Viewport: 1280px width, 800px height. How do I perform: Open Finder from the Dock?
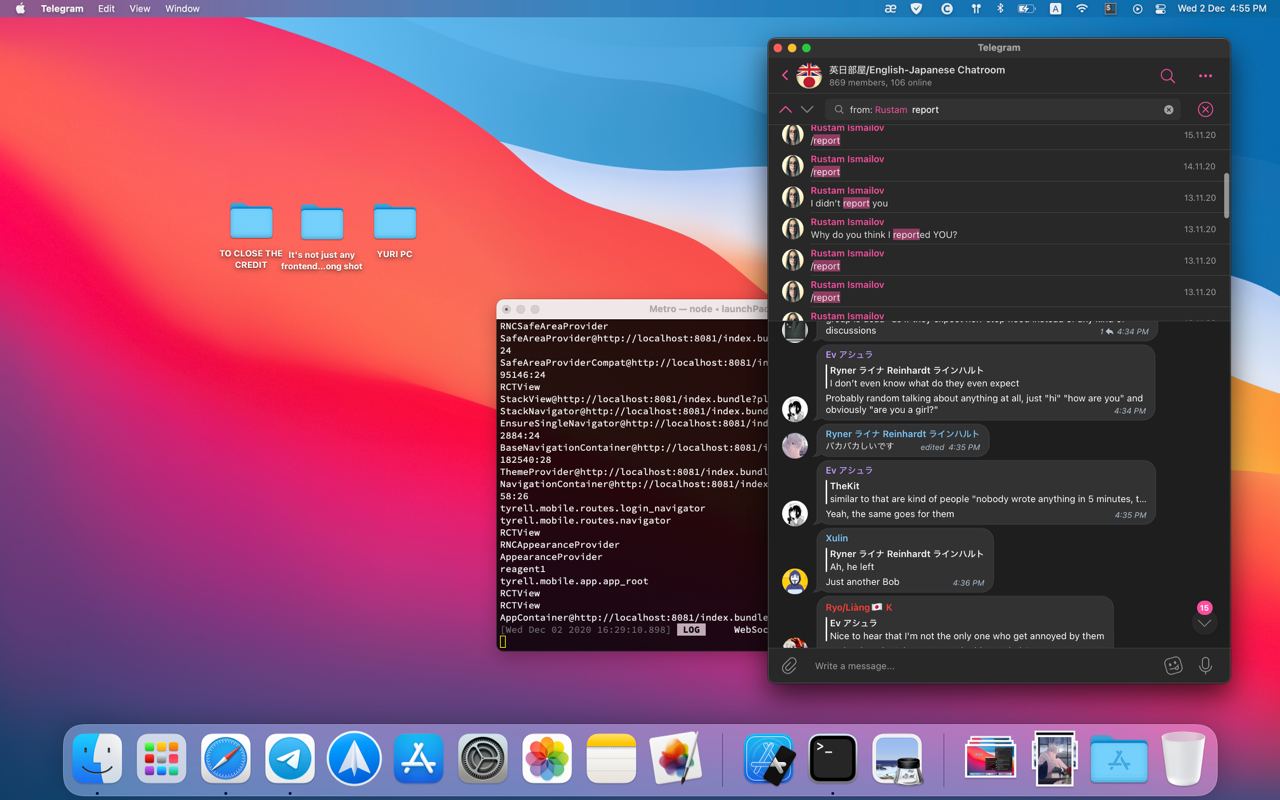[x=97, y=758]
